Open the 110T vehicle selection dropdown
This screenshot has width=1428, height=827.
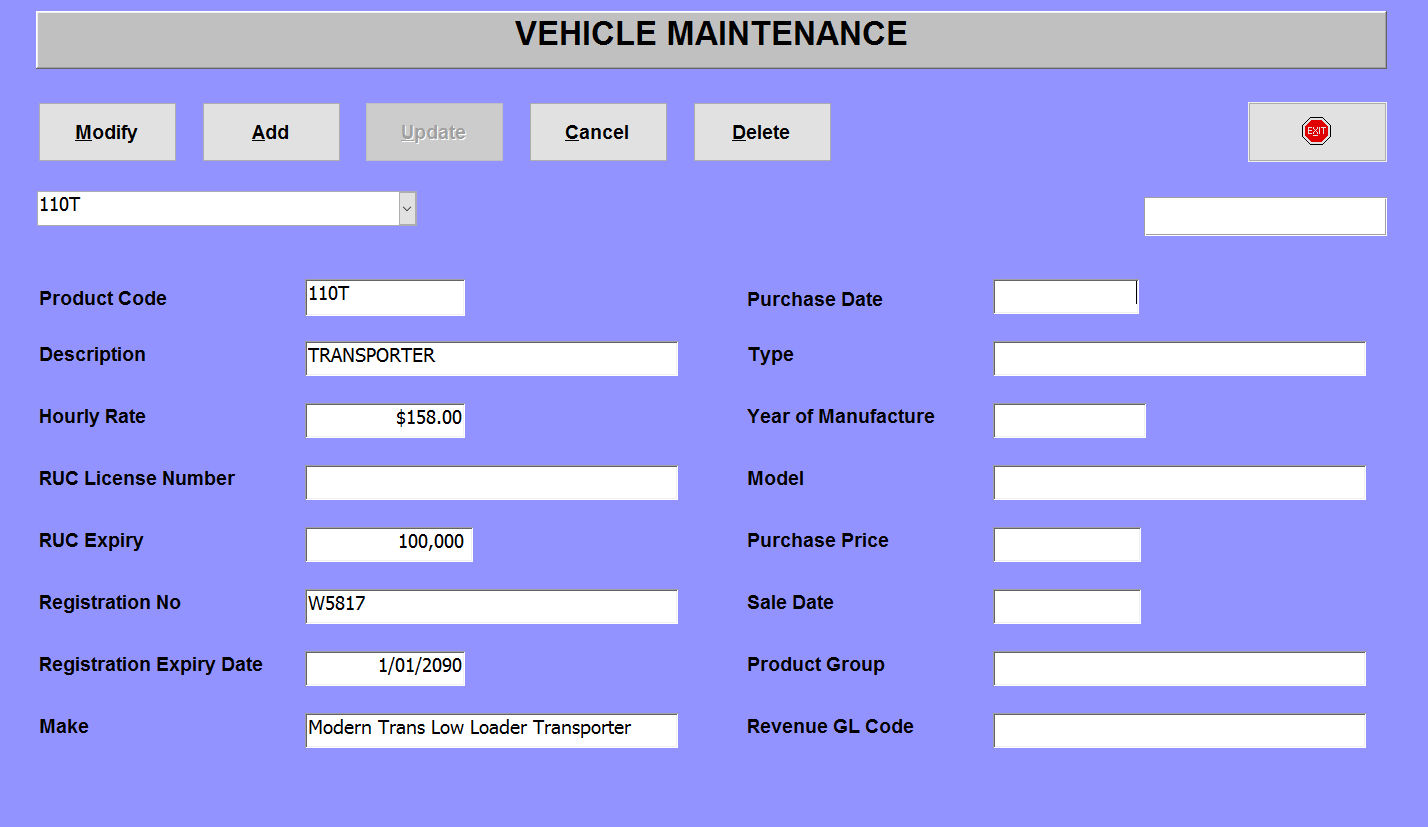pos(407,208)
